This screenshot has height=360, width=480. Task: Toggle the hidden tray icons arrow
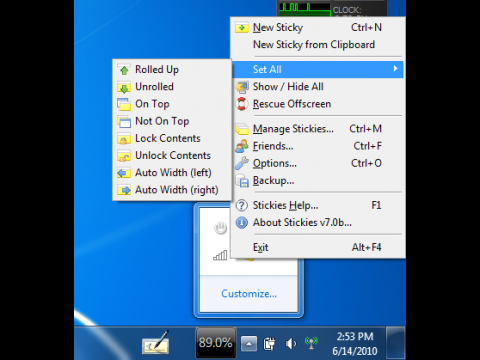click(249, 343)
